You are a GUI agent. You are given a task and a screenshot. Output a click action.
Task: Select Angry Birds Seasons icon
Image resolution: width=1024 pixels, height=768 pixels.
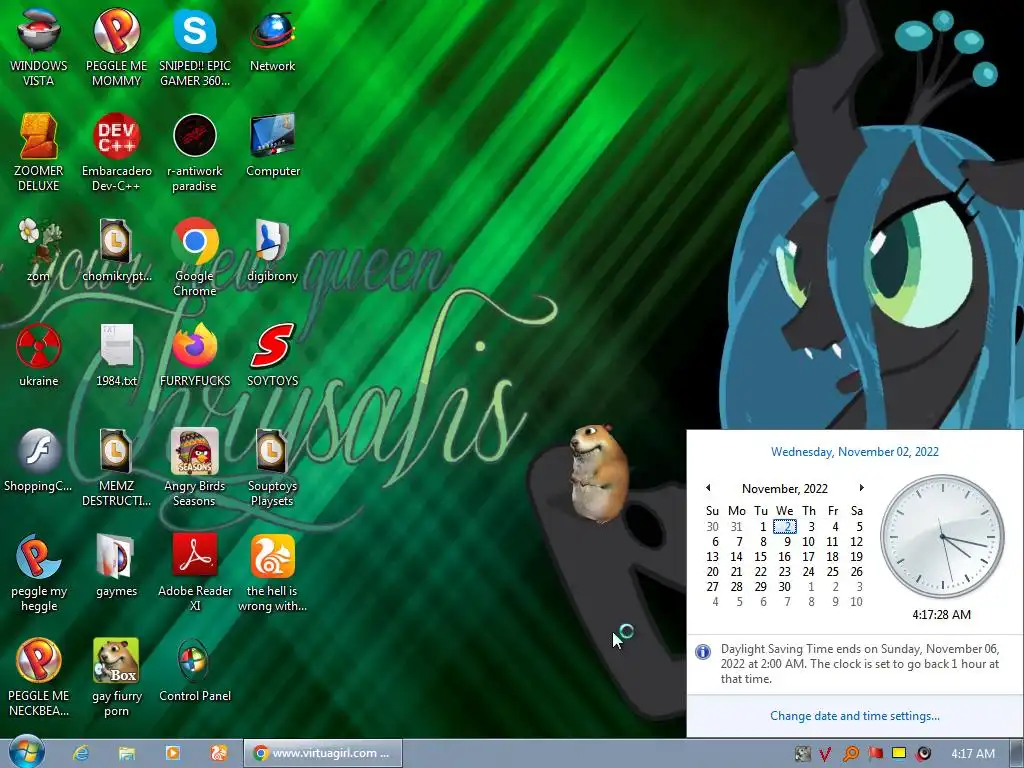coord(195,468)
